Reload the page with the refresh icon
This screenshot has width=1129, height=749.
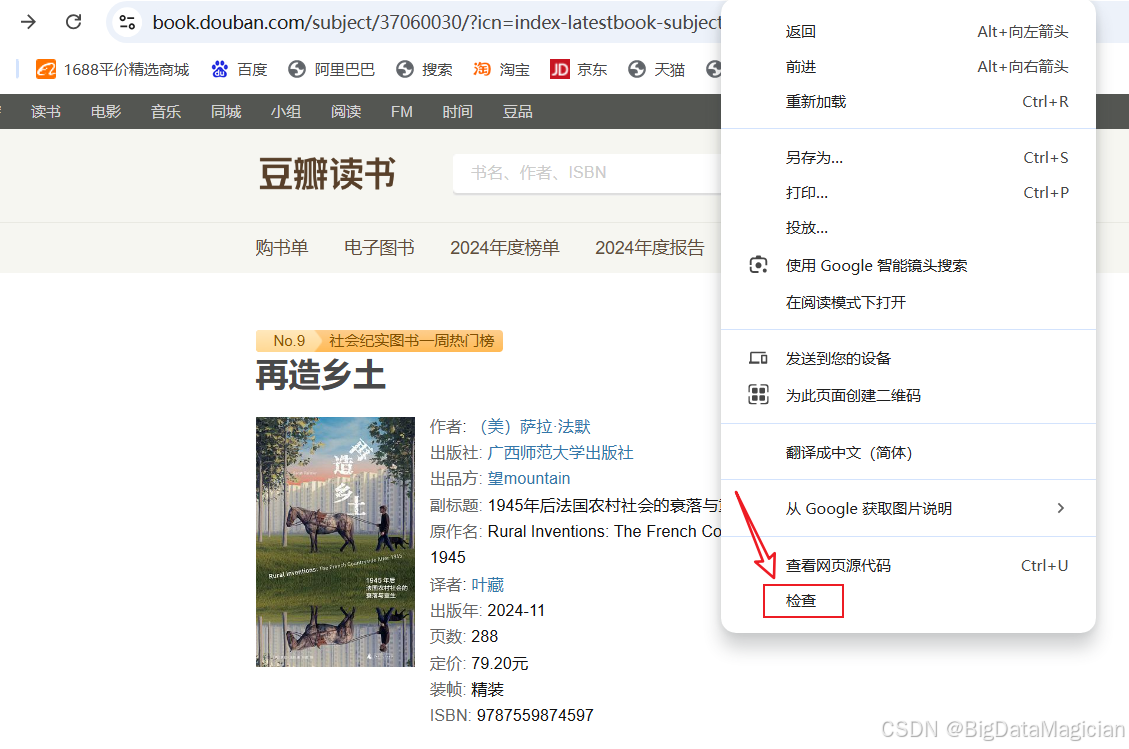point(73,22)
